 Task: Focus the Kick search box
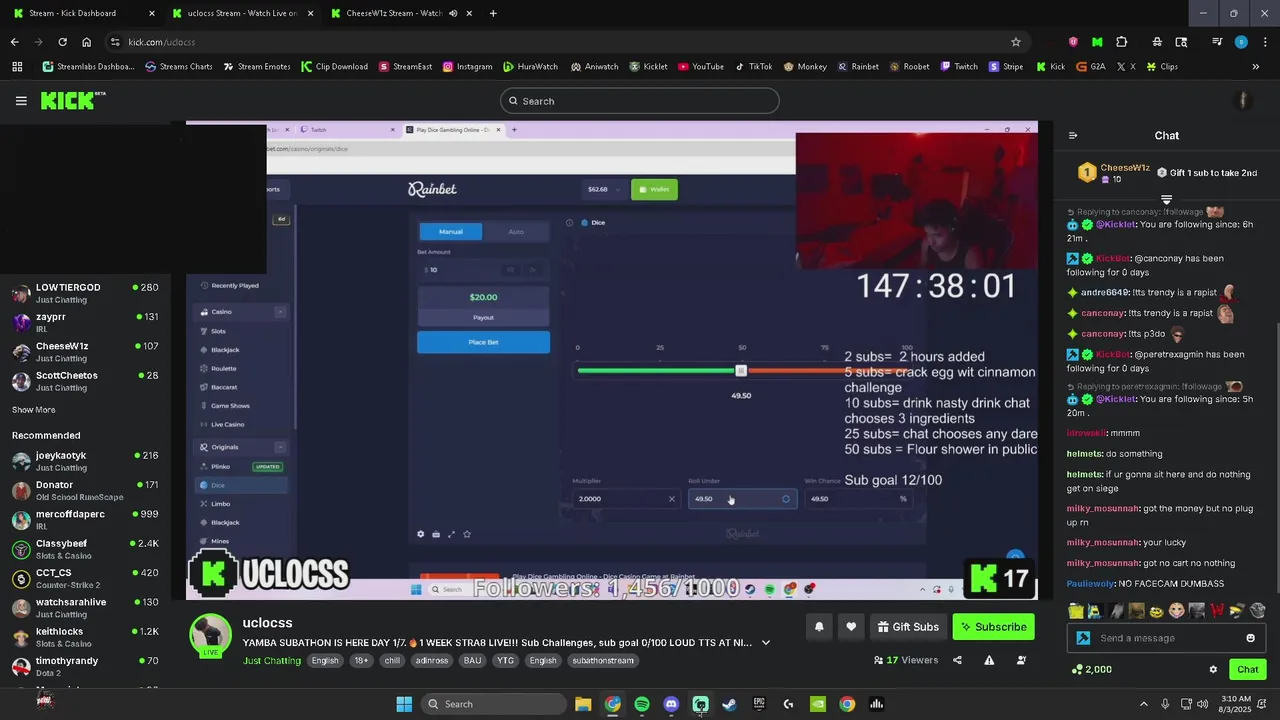click(x=639, y=101)
